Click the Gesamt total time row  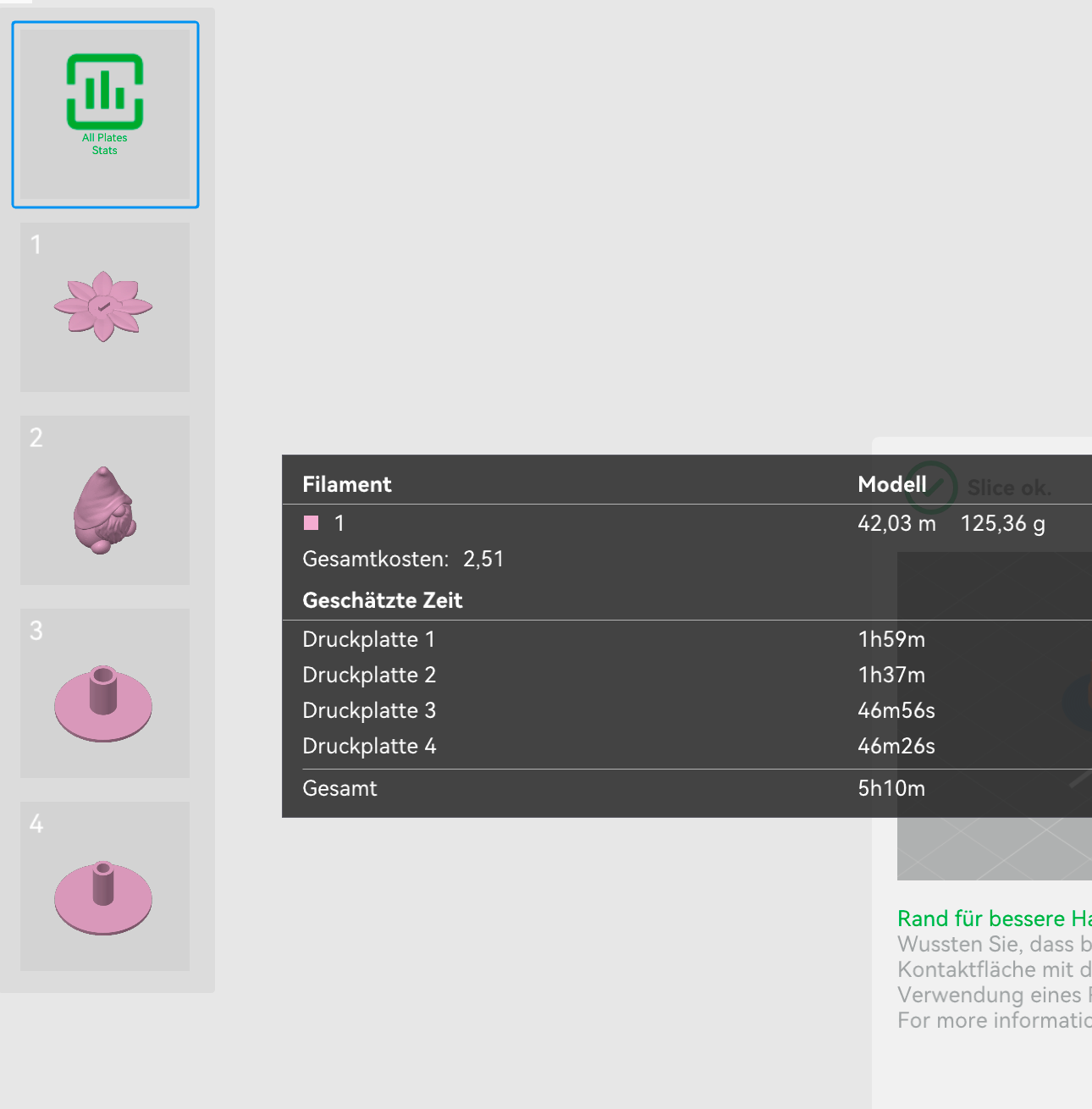click(340, 788)
